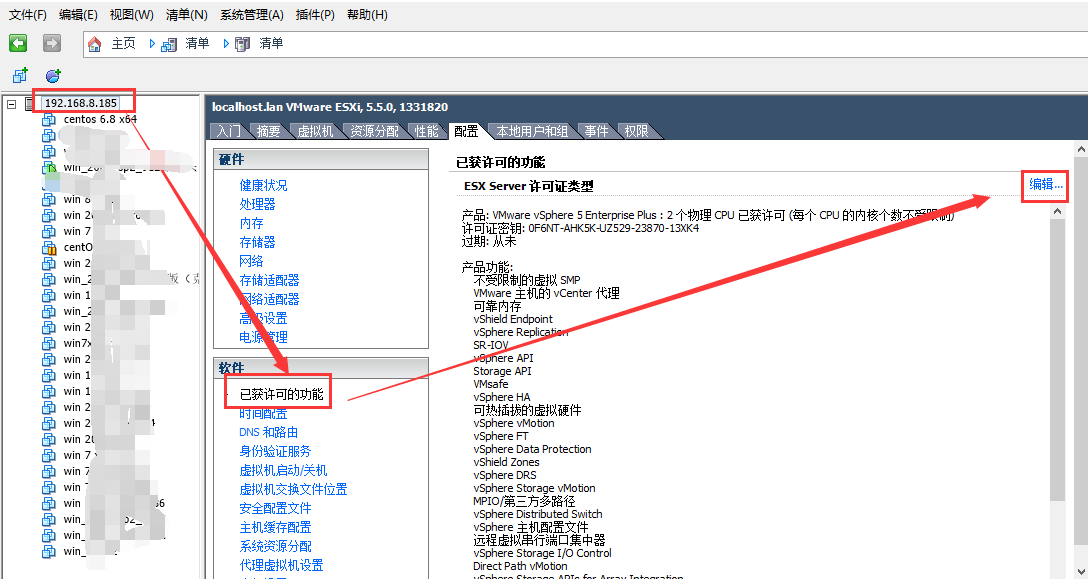Click the vSphere Distributed Switch feature text
Viewport: 1088px width, 579px height.
click(x=538, y=514)
